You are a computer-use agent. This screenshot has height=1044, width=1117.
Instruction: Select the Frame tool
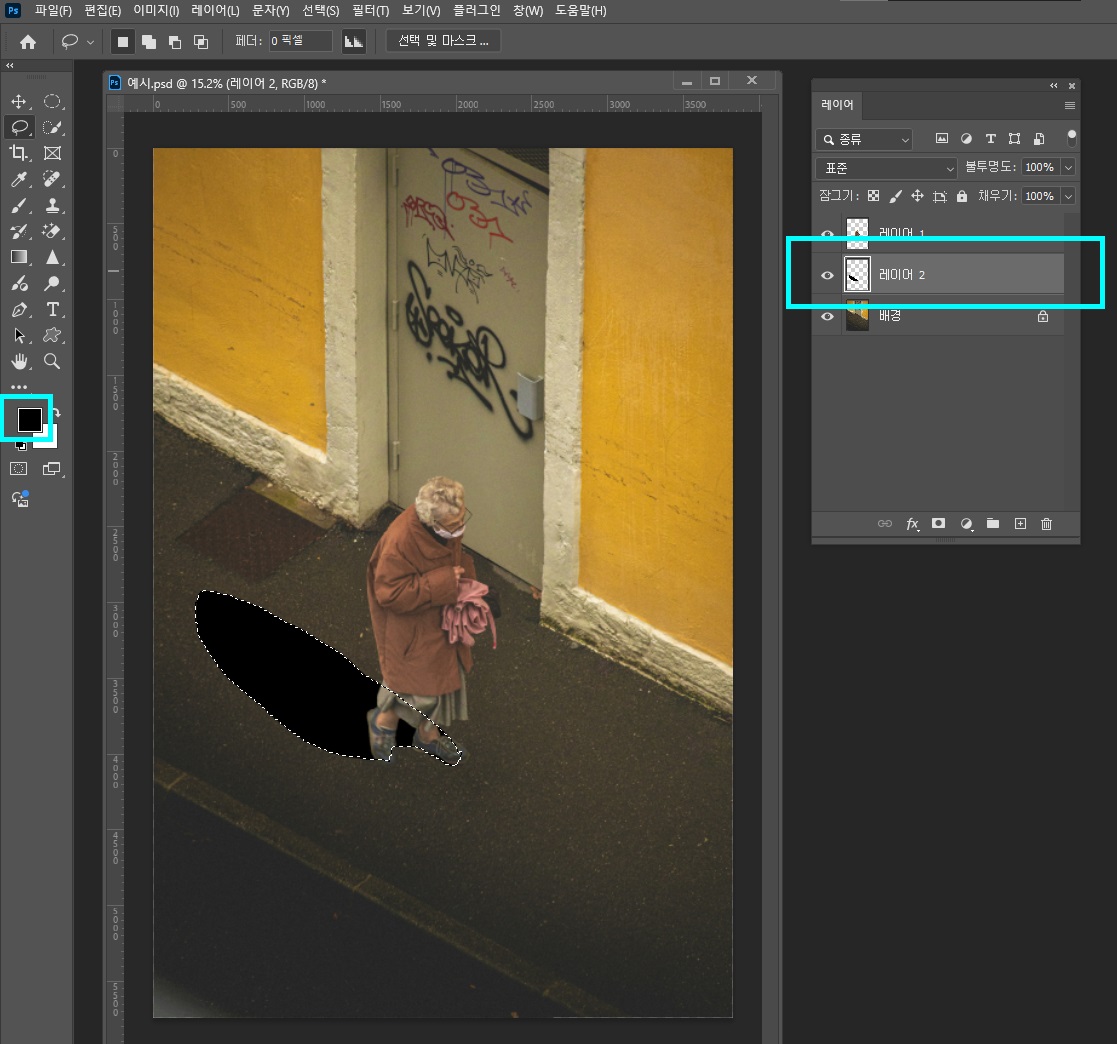coord(52,153)
